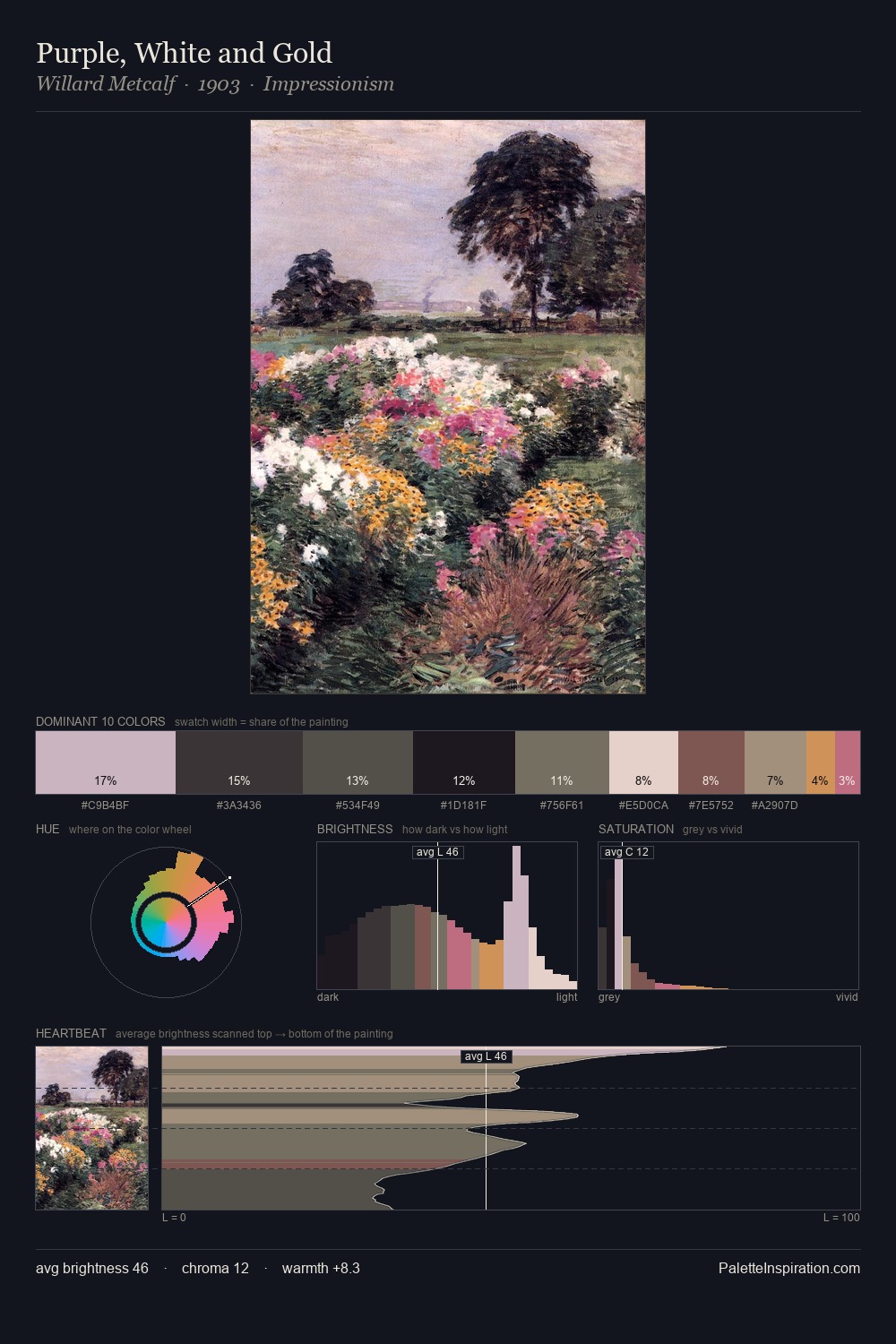
Task: Click the HUE section heading
Action: click(x=47, y=829)
